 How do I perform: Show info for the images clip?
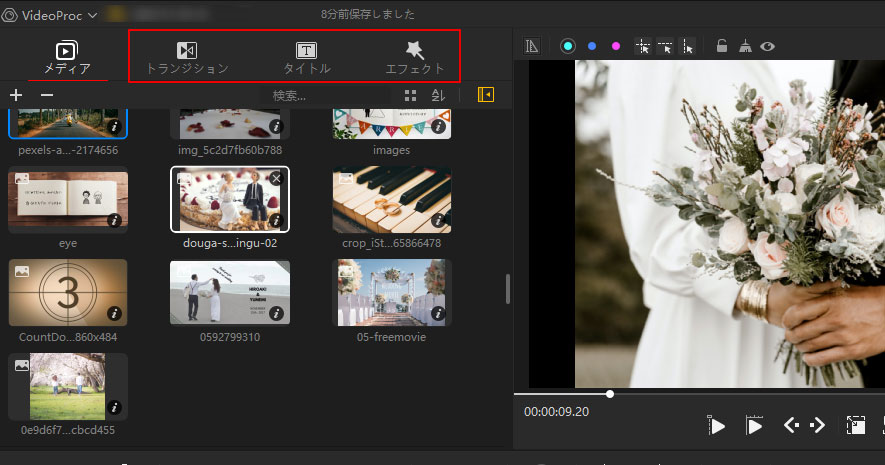click(x=438, y=126)
